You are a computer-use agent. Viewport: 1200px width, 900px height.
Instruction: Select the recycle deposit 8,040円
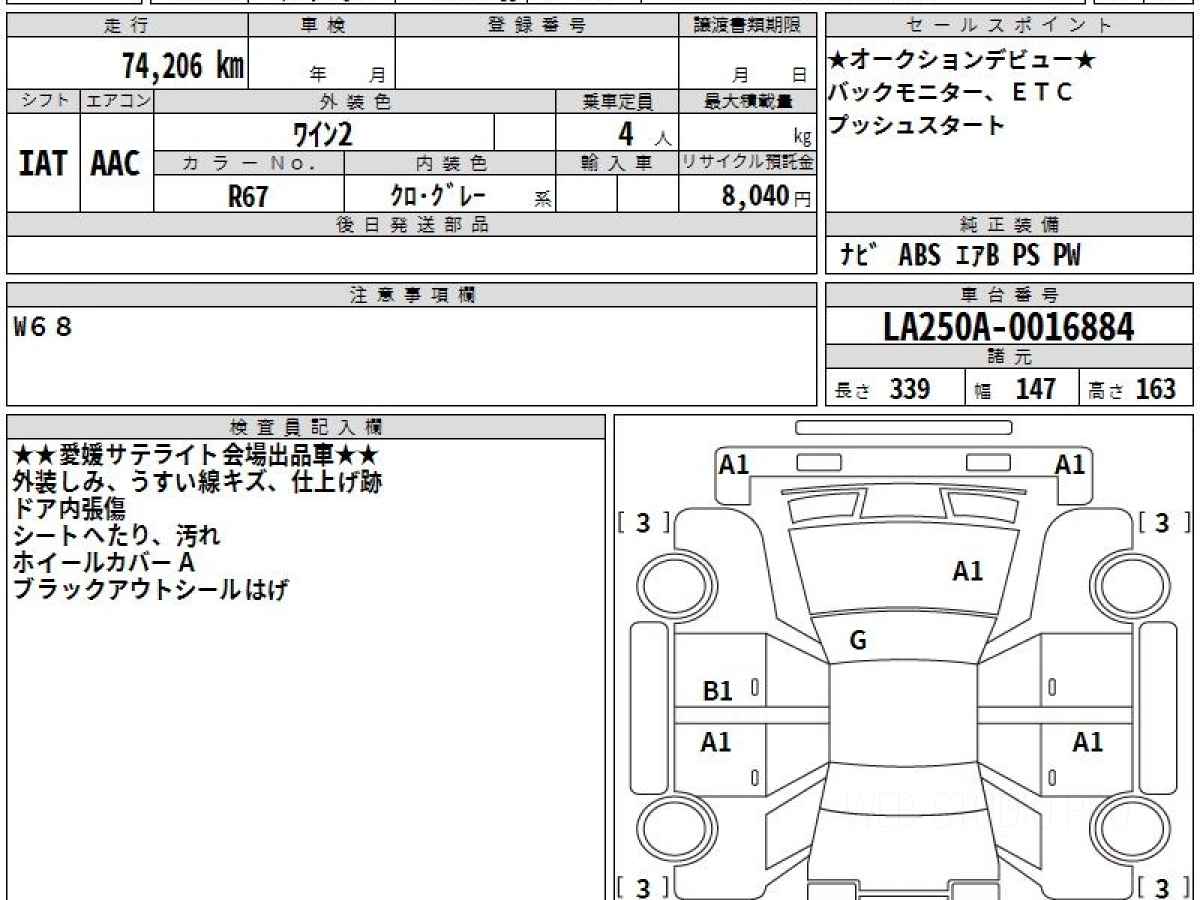click(767, 196)
